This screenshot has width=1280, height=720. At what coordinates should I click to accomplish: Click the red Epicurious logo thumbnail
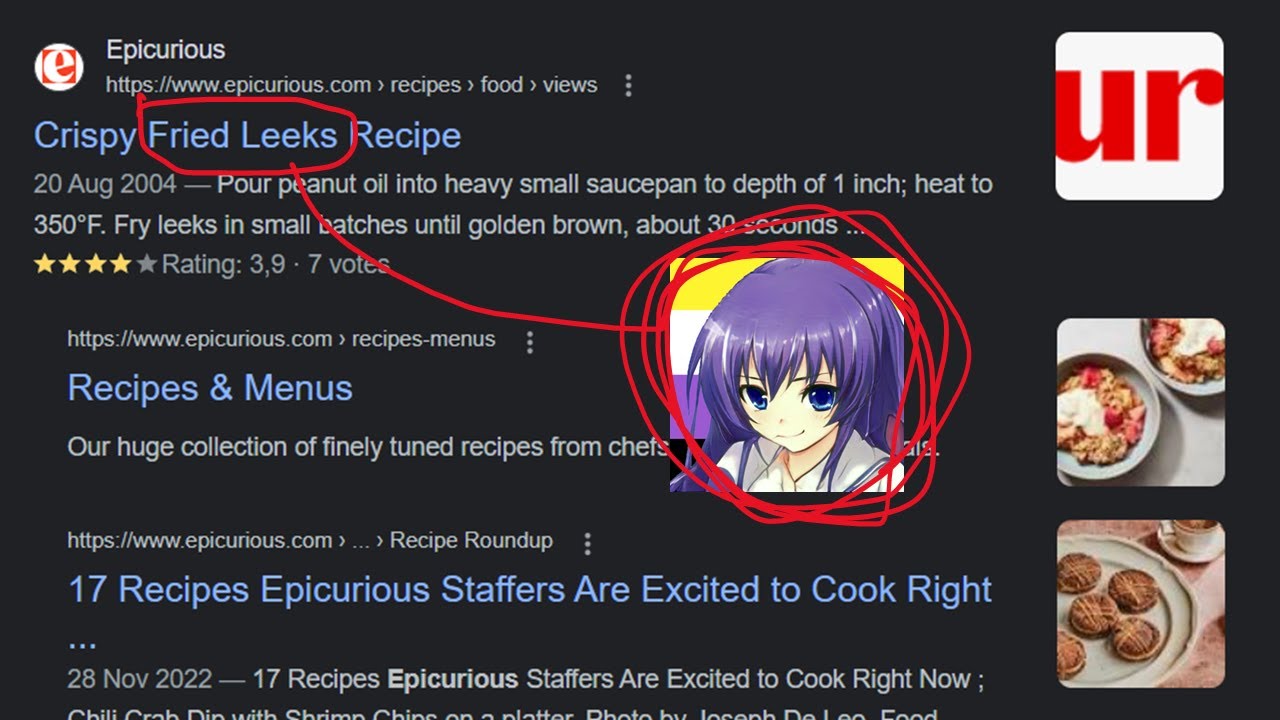pyautogui.click(x=1140, y=116)
